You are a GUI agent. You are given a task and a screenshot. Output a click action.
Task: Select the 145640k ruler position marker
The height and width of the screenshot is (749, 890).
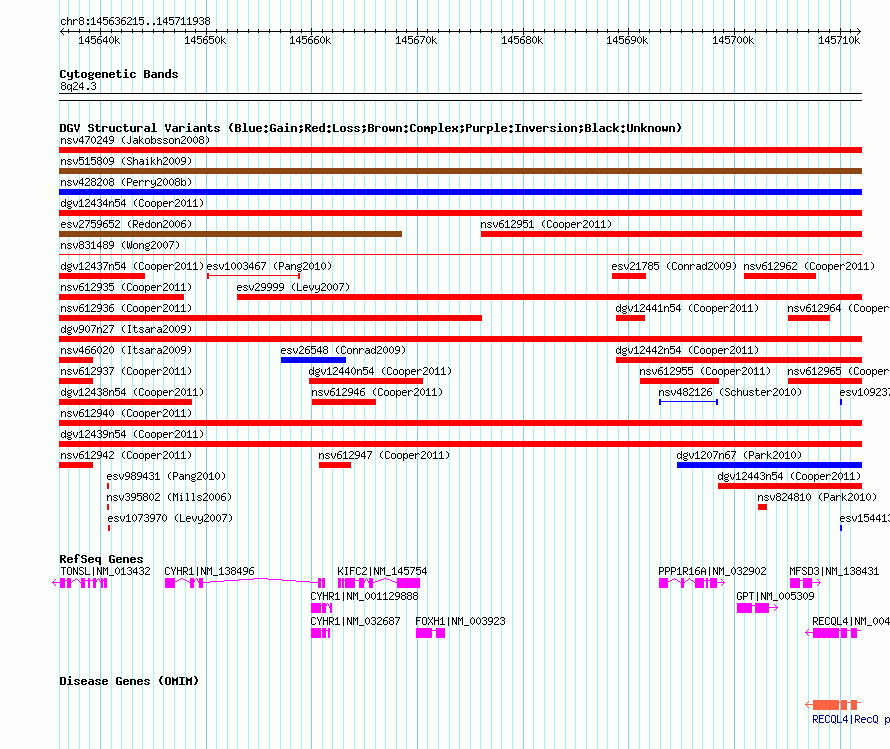point(99,40)
